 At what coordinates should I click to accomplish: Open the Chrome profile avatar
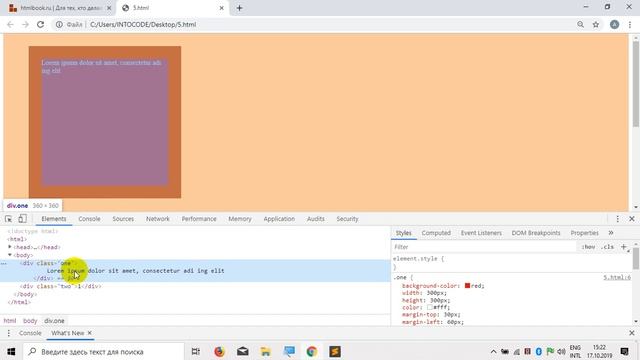click(x=614, y=24)
